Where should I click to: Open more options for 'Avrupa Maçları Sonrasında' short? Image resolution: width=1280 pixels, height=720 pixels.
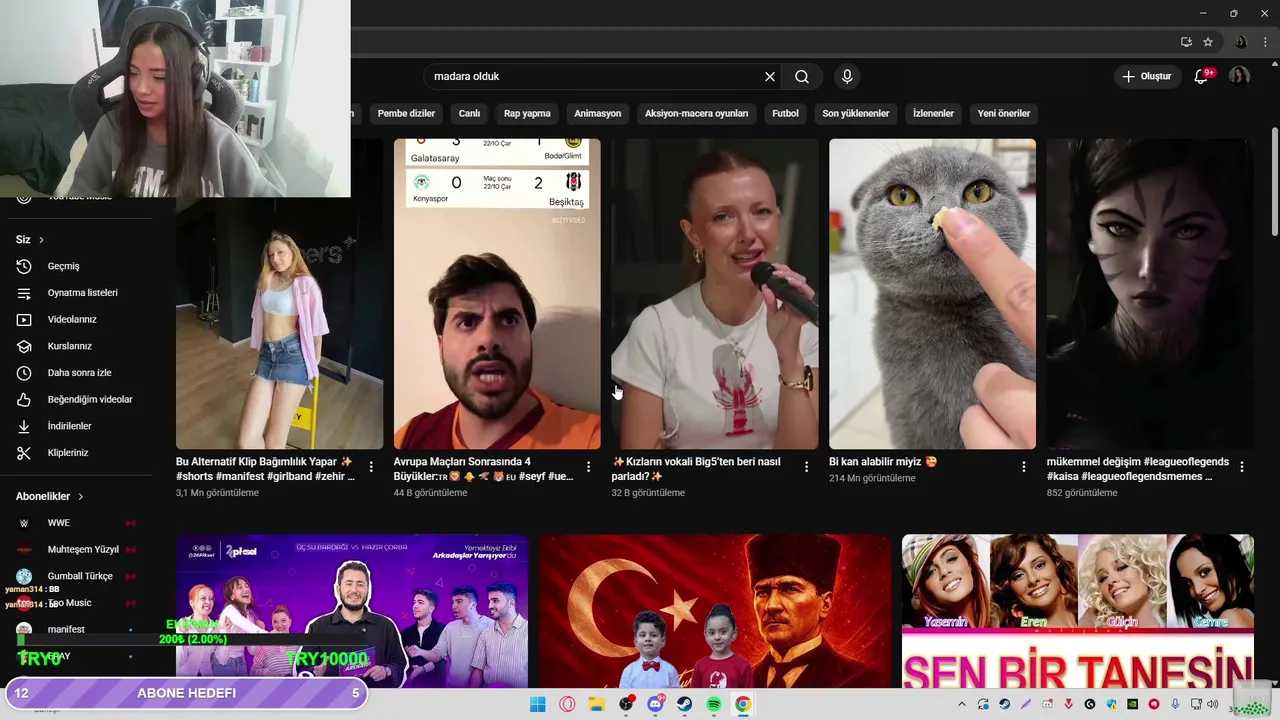pos(588,467)
